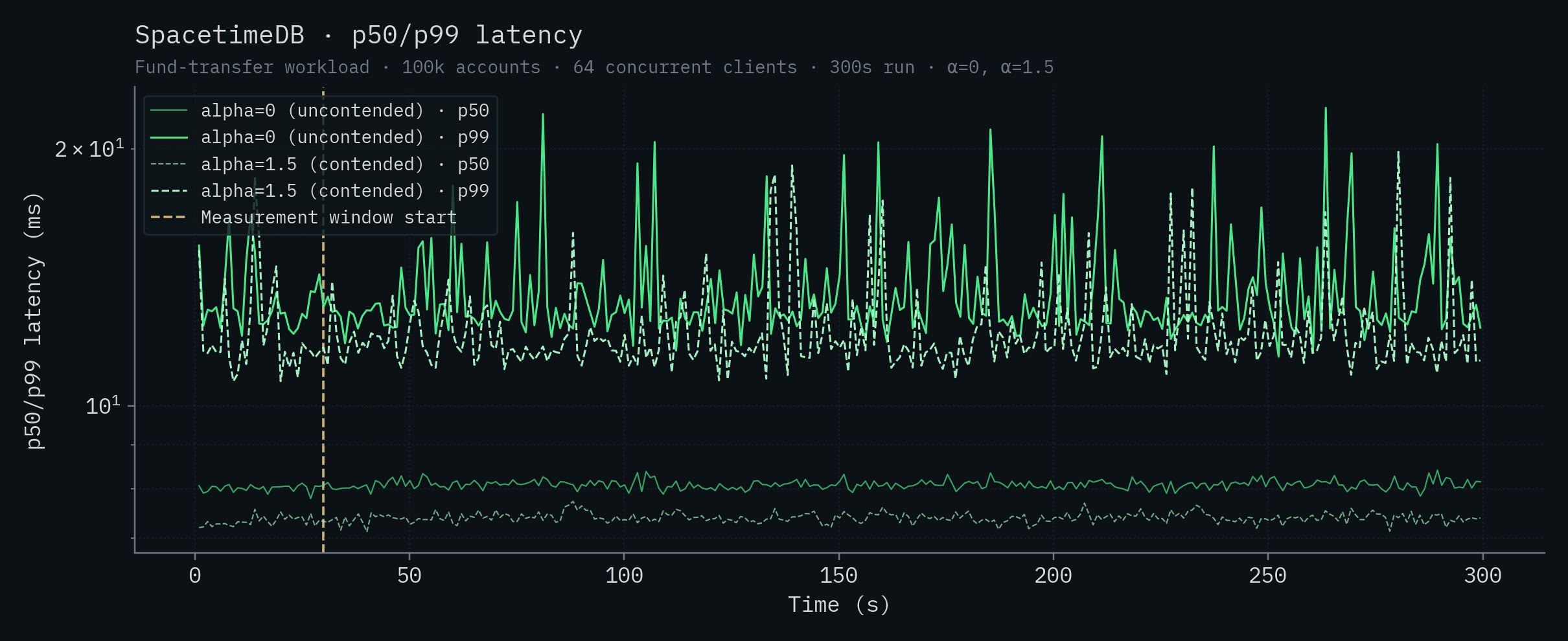The image size is (1568, 641).
Task: Select the dashed legend sample for alpha=1.5 p99
Action: 169,191
